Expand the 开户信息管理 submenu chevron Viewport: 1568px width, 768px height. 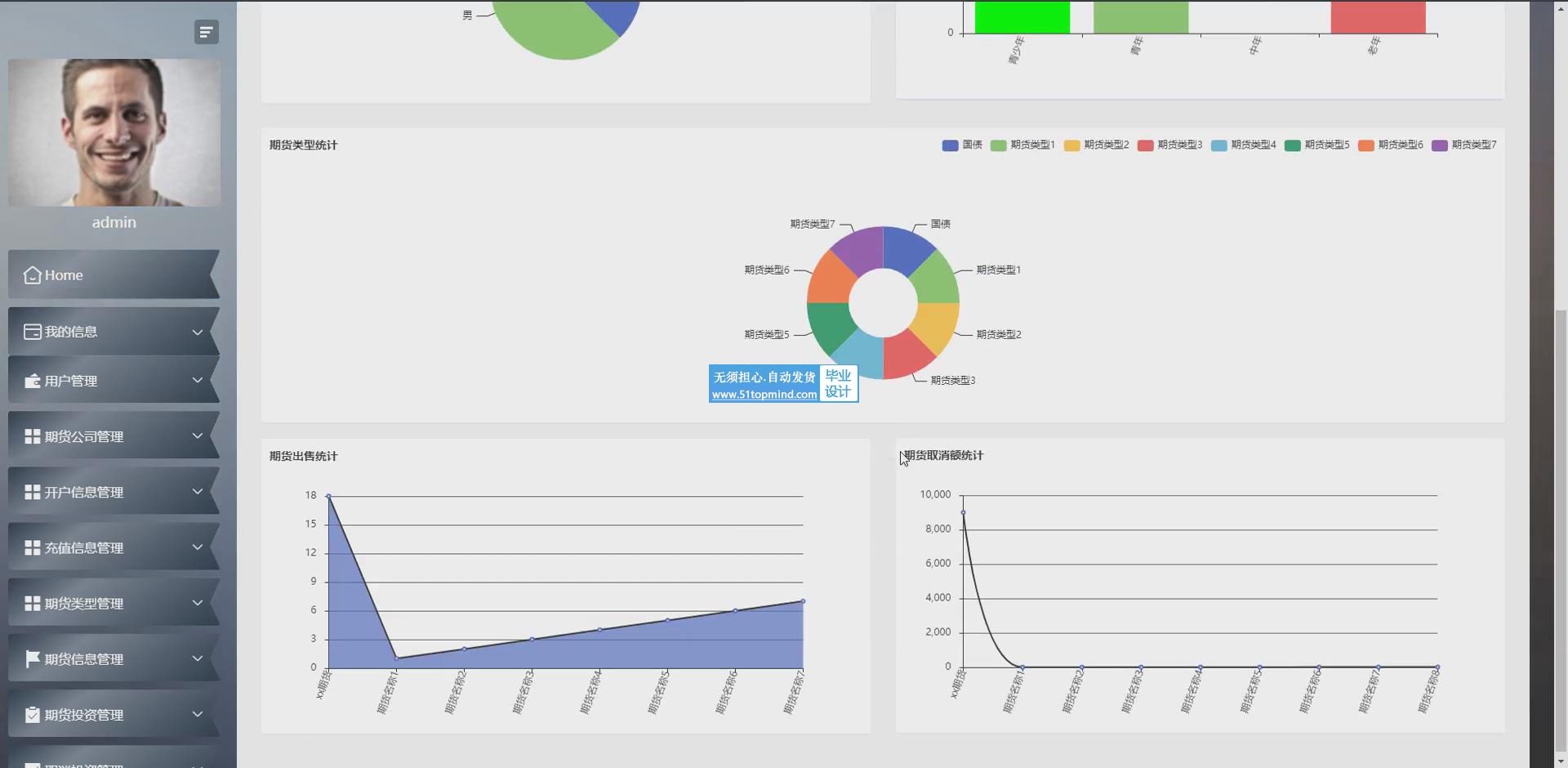(197, 491)
